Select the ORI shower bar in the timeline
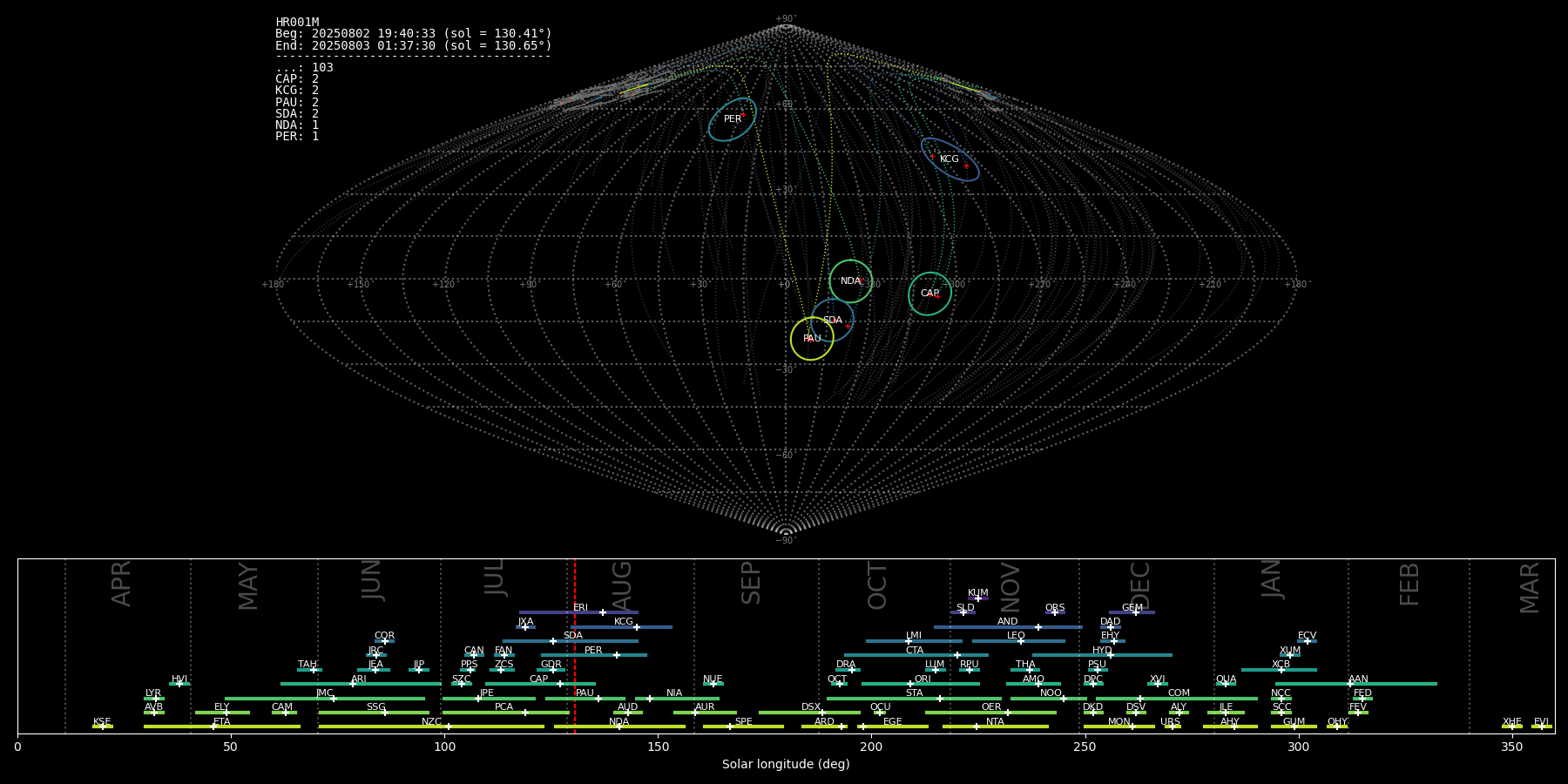Image resolution: width=1568 pixels, height=784 pixels. pyautogui.click(x=921, y=684)
